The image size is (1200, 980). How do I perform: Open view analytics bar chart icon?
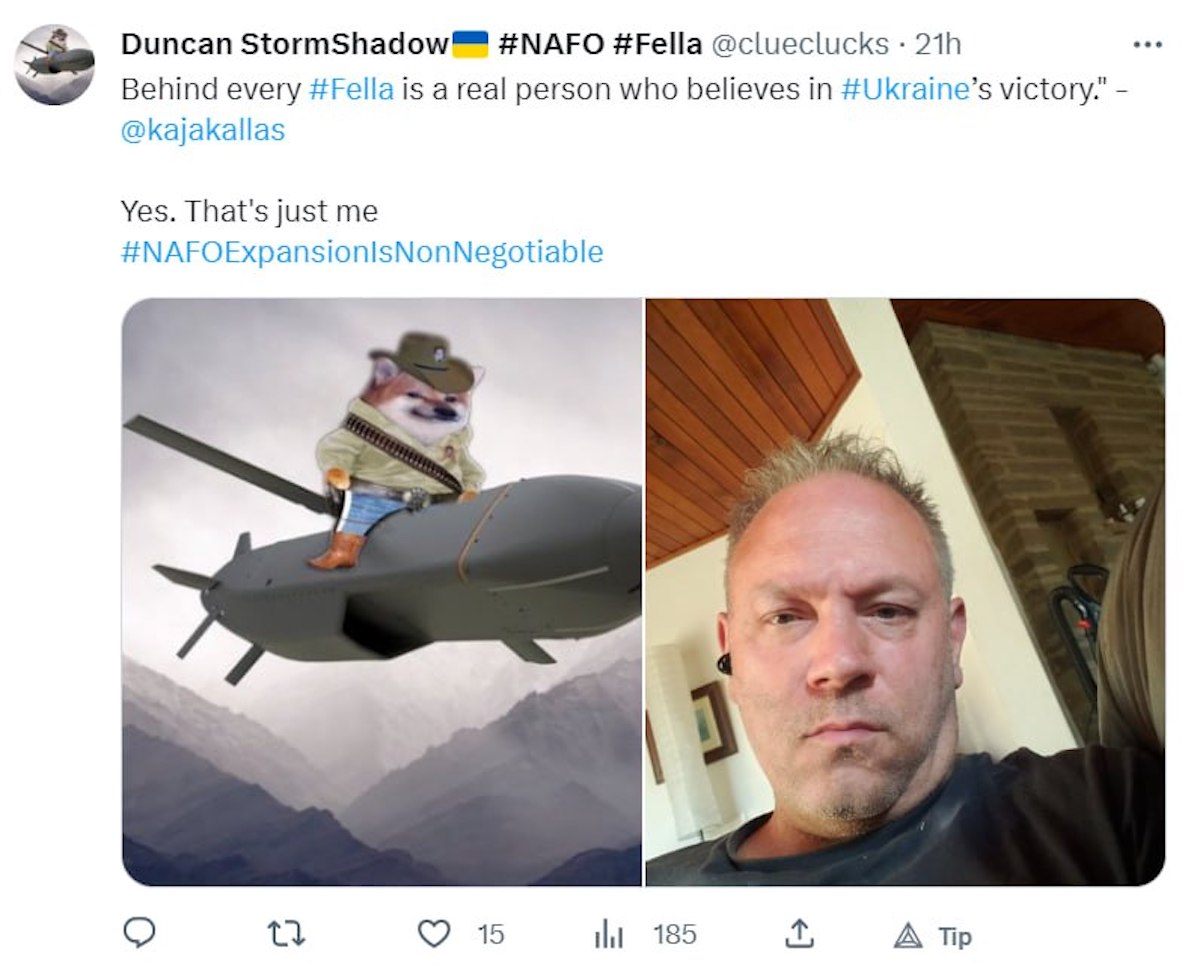[x=608, y=935]
